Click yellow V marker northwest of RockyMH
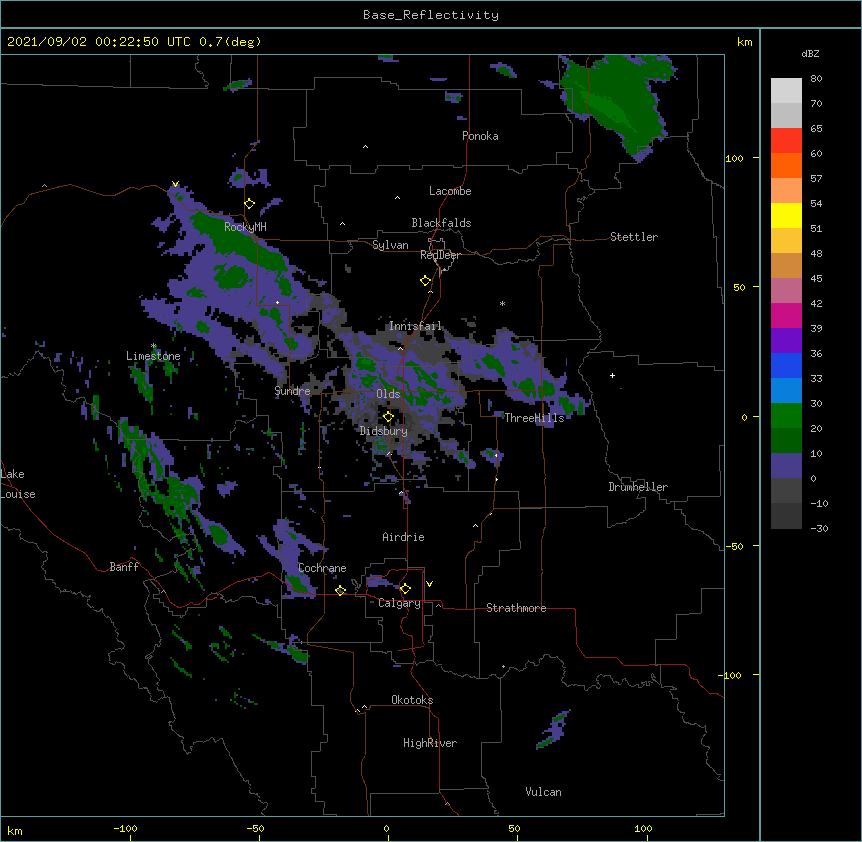 175,184
